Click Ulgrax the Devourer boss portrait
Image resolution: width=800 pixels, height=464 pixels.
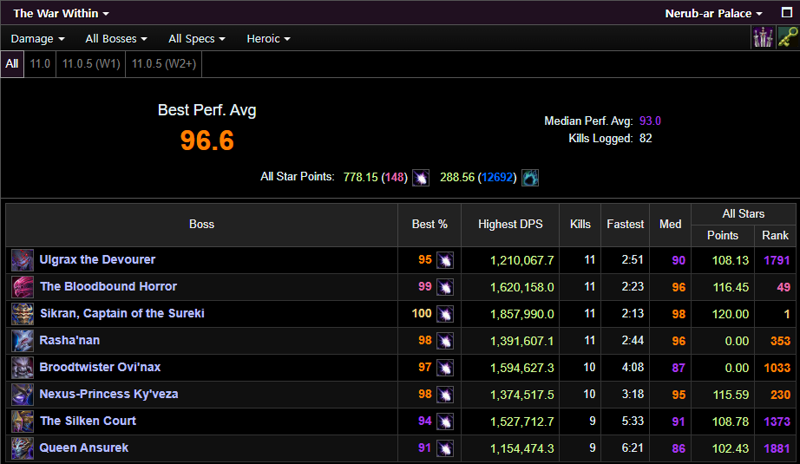(x=22, y=260)
